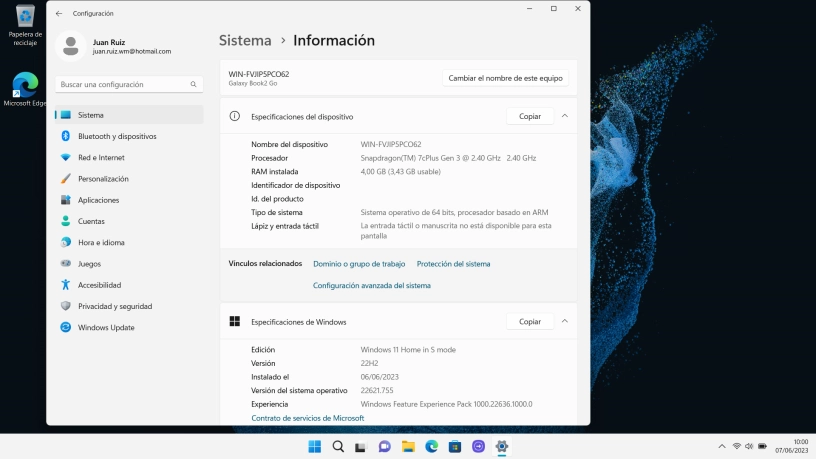Copy the Especificaciones del dispositivo details
This screenshot has width=816, height=459.
click(x=530, y=117)
